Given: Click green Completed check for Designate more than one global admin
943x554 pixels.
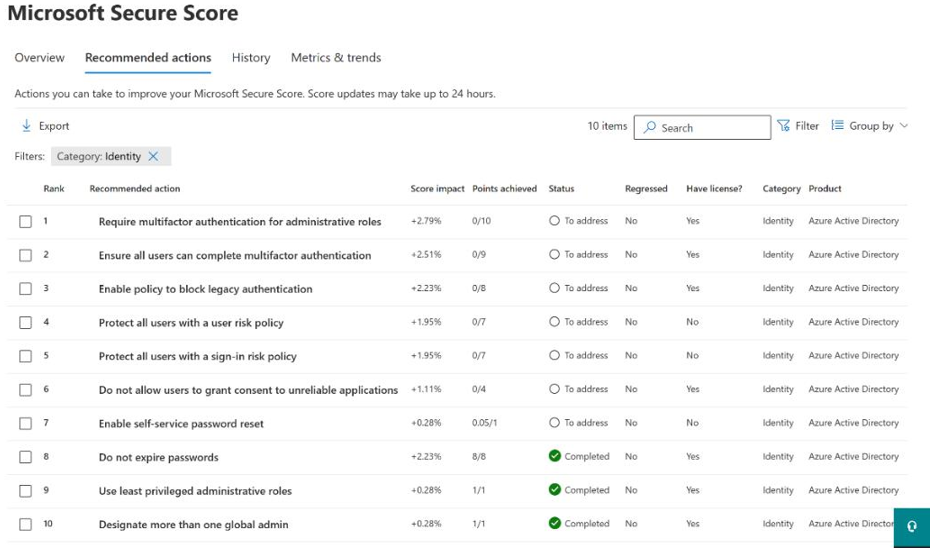Looking at the screenshot, I should [x=554, y=523].
